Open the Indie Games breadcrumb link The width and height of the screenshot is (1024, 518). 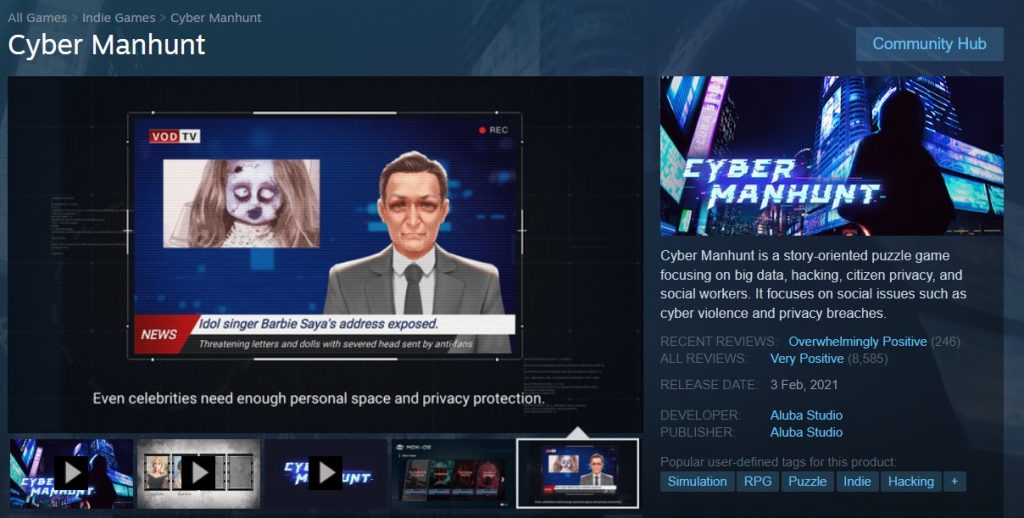tap(118, 18)
